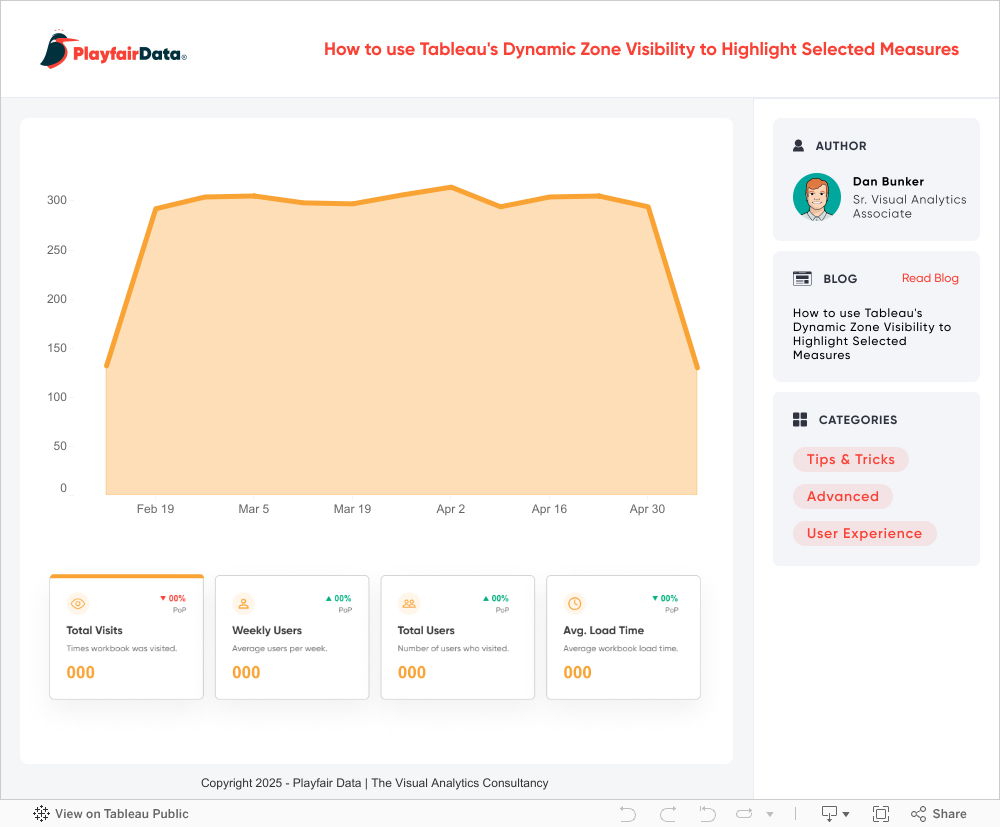Click the Tips & Tricks category tag
The image size is (1000, 827).
[850, 460]
